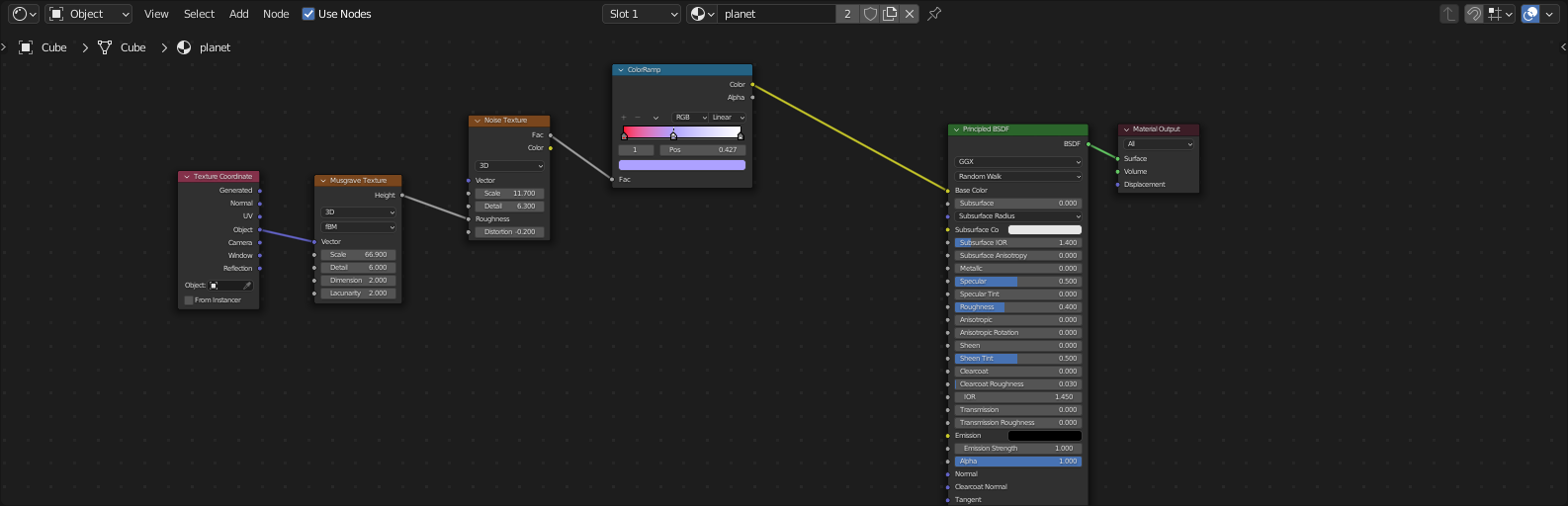Open the Add menu
The image size is (1568, 506).
click(239, 14)
